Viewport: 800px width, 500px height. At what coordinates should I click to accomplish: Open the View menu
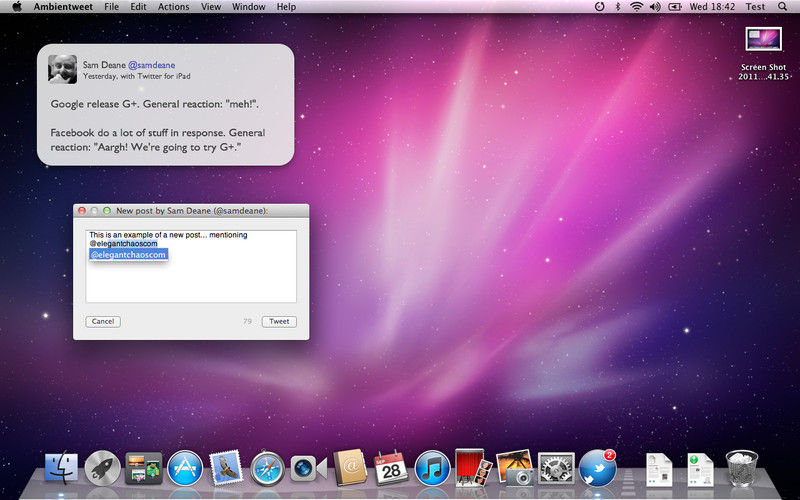pos(211,7)
